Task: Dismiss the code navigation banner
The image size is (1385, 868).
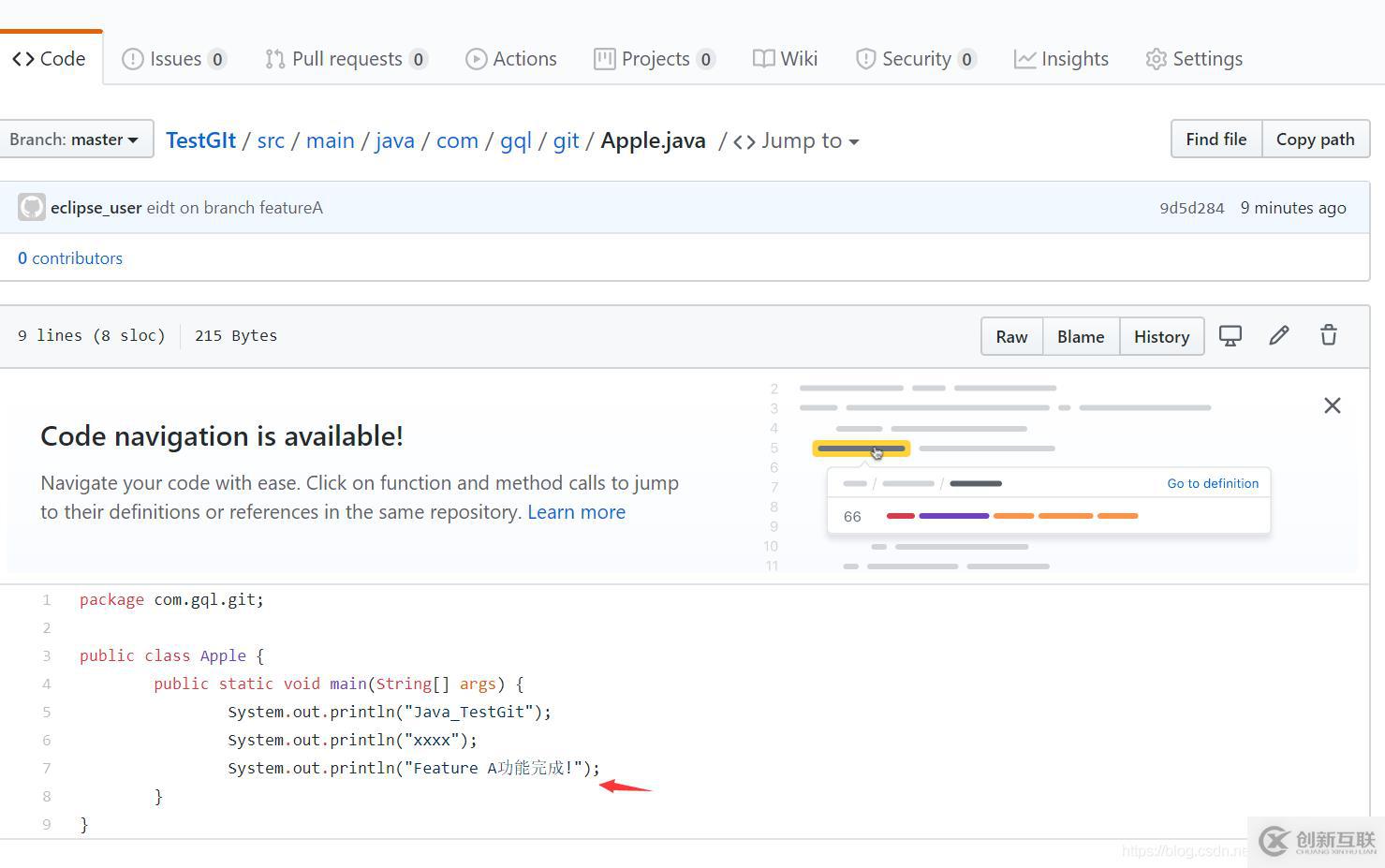Action: [x=1332, y=405]
